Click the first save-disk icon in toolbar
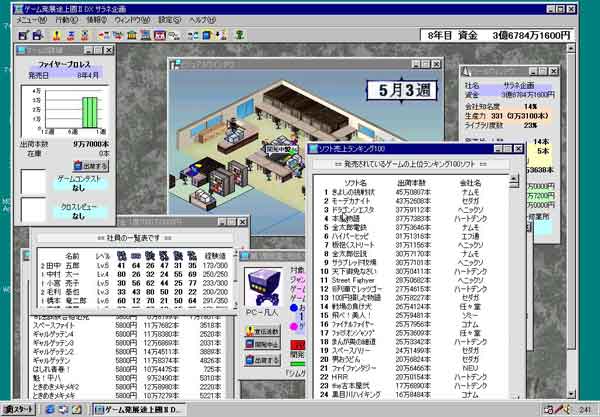 pyautogui.click(x=24, y=36)
